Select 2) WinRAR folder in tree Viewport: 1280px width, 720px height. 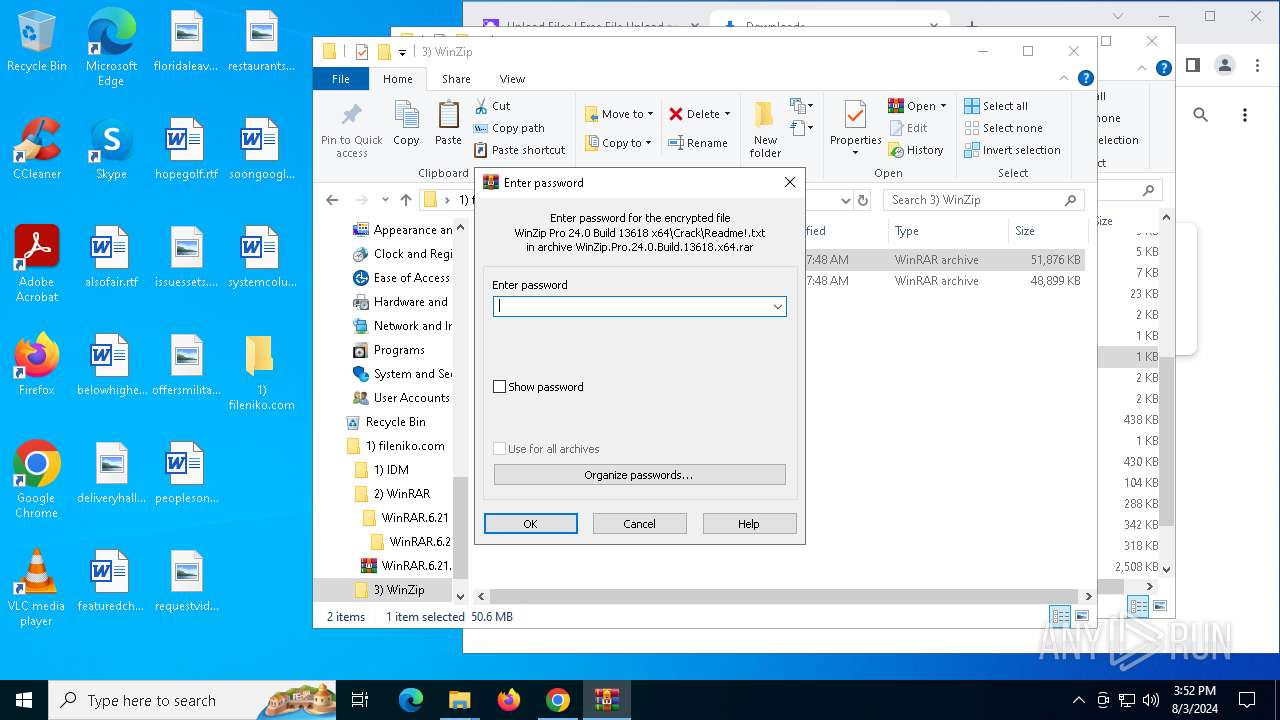[x=401, y=494]
